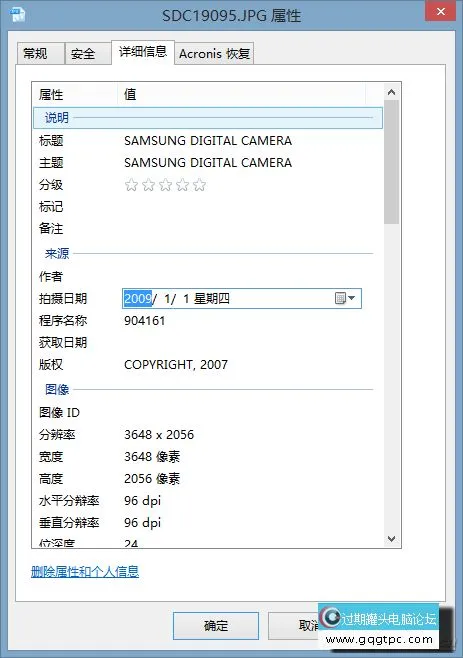This screenshot has width=463, height=658.
Task: Click the 图像 ID property row
Action: point(208,413)
